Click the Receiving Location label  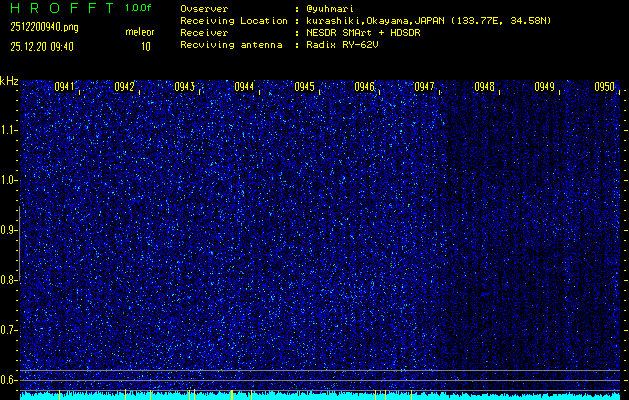pyautogui.click(x=234, y=21)
